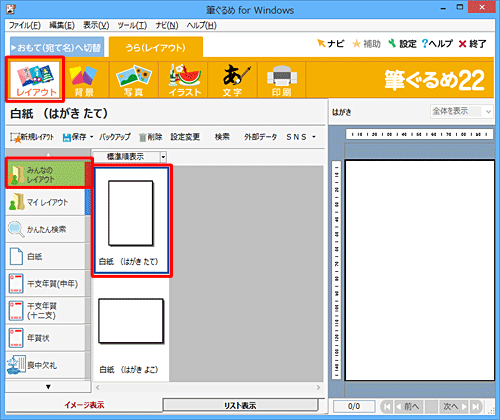Select 喪中欠礼 category in sidebar
Screen dimensions: 500x420
pos(45,365)
